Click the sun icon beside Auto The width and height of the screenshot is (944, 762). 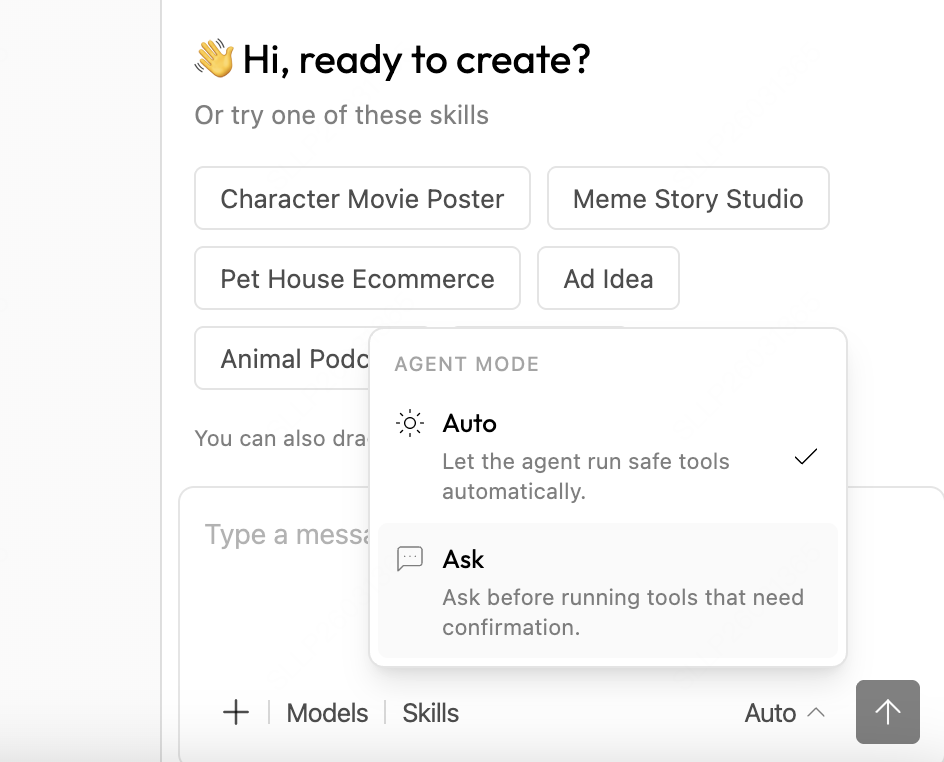(x=410, y=423)
